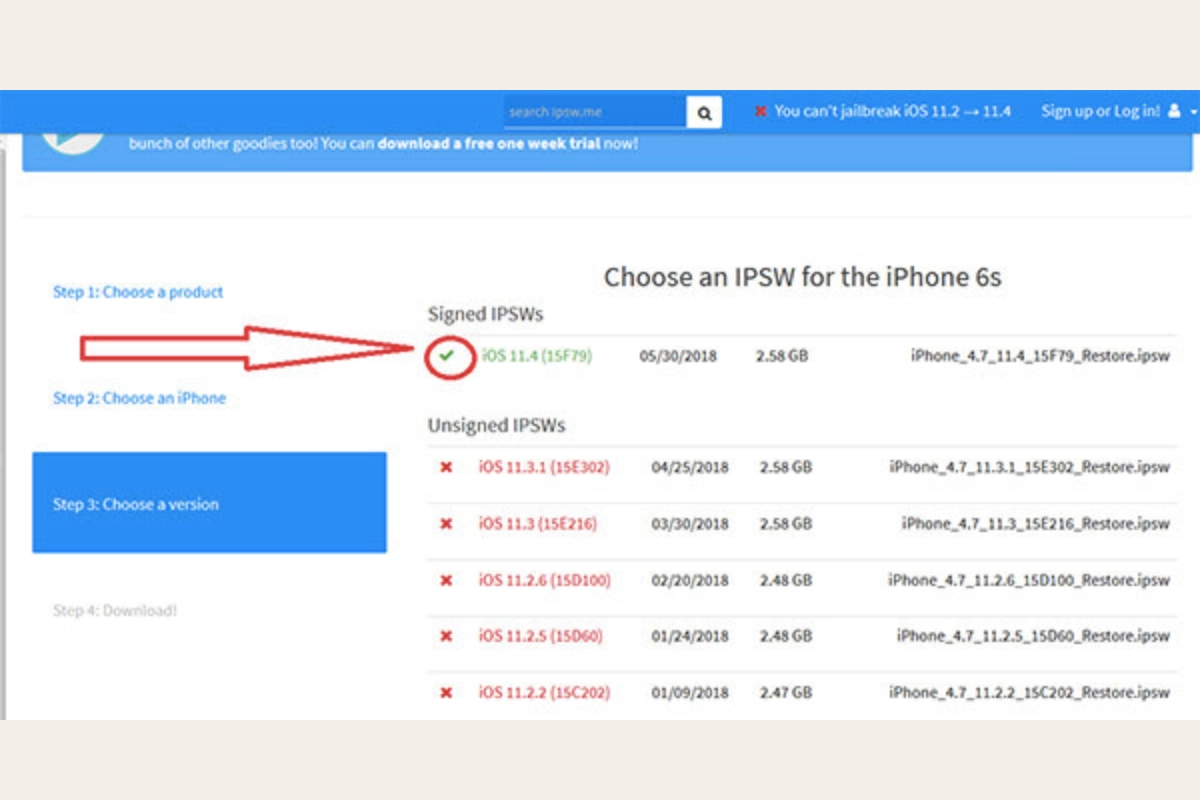
Task: Click green checkmark beside iOS 11.4
Action: [446, 356]
